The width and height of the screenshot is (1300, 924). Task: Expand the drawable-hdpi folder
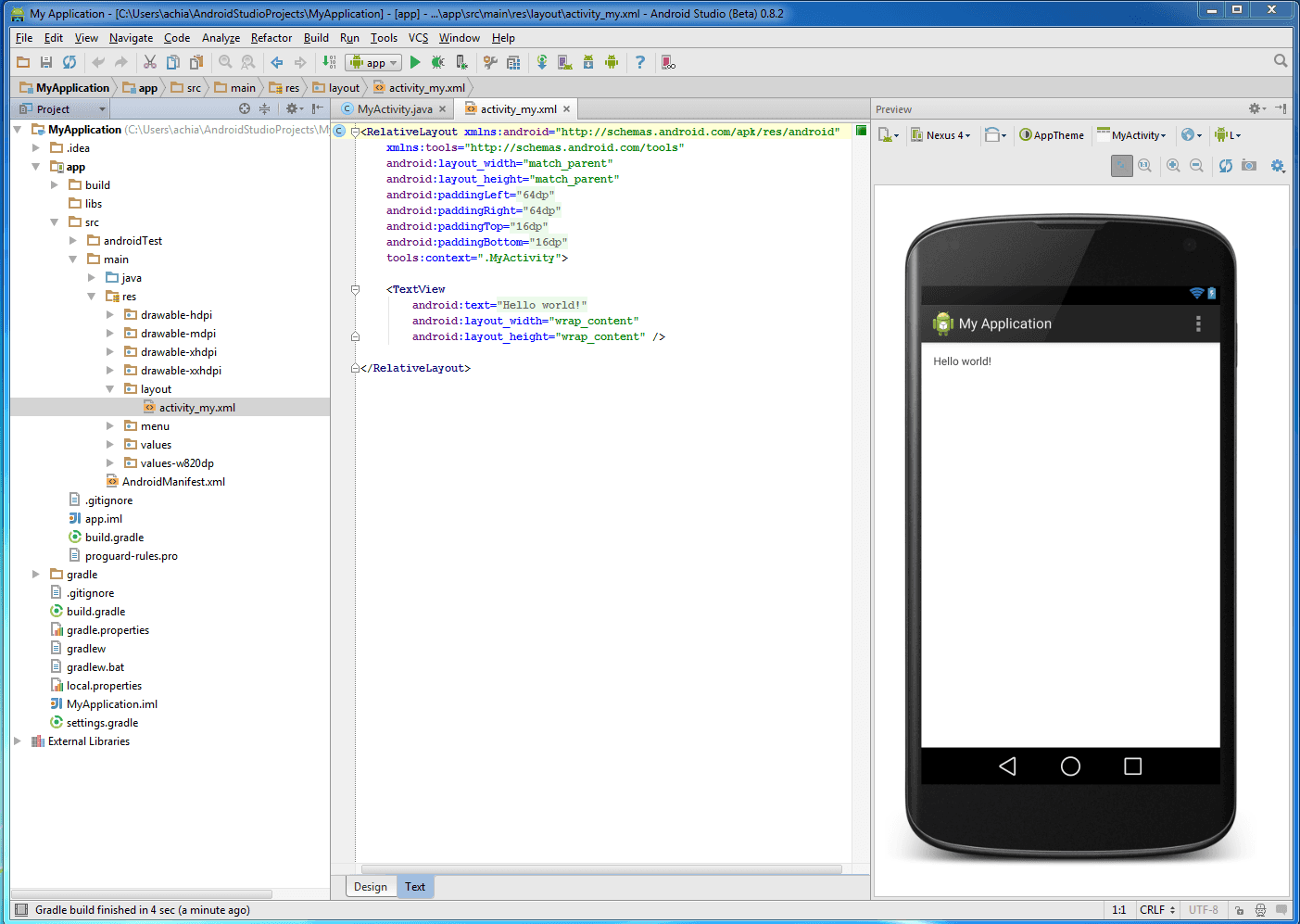pyautogui.click(x=110, y=315)
